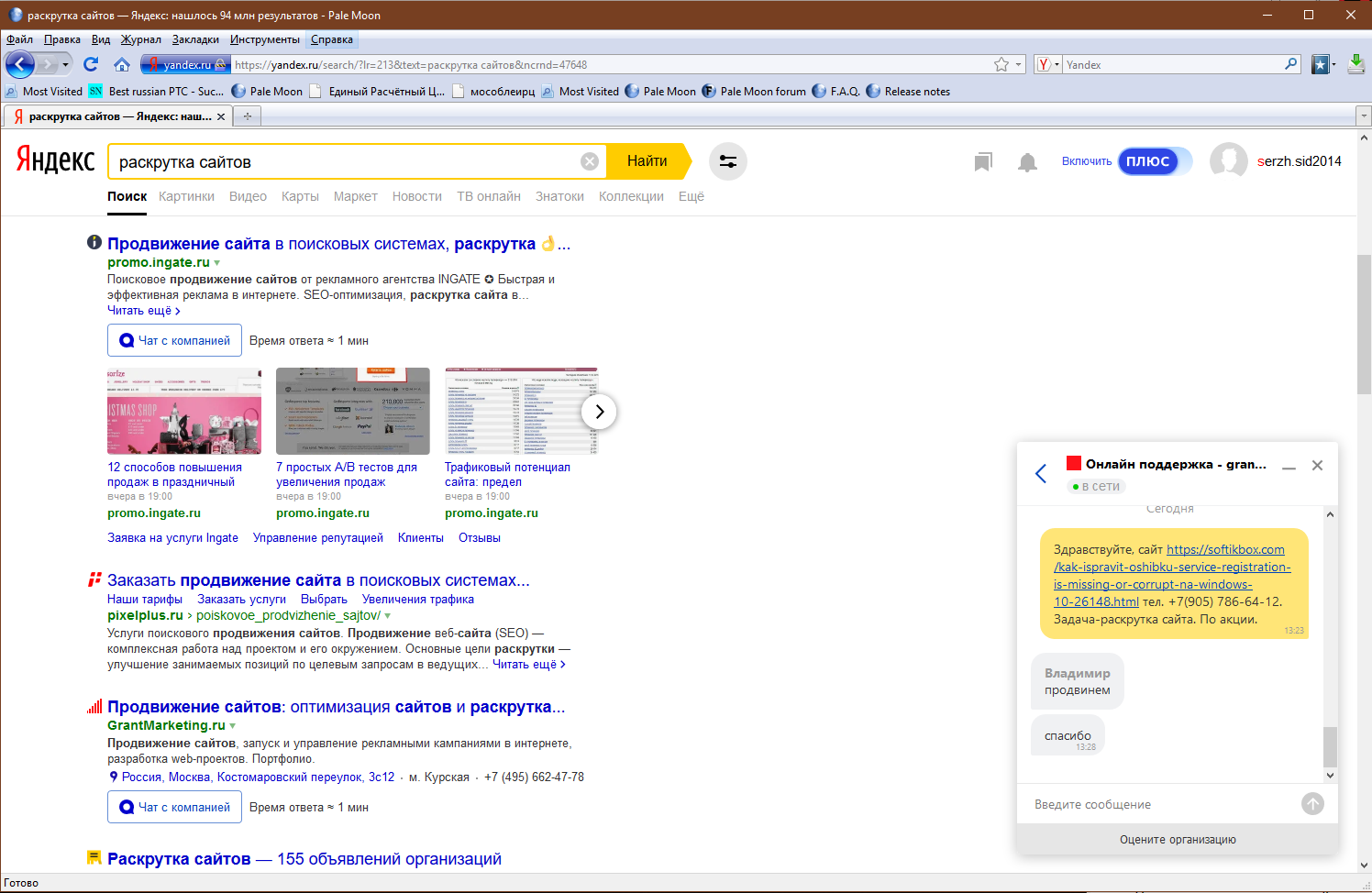Enable the Яндекс ПЛЮС toggle

pyautogui.click(x=1155, y=161)
